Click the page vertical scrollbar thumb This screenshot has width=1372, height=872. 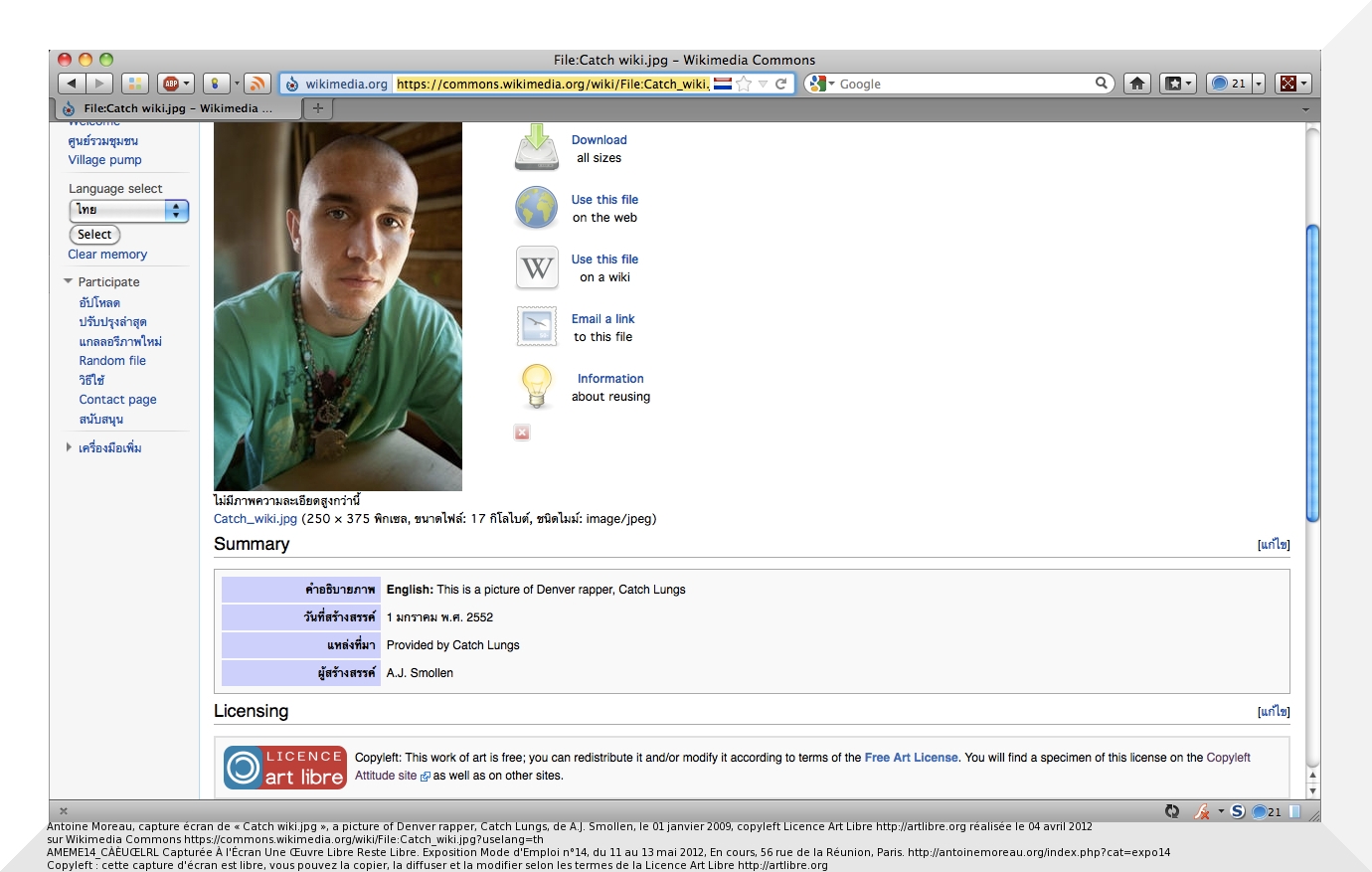pos(1312,373)
